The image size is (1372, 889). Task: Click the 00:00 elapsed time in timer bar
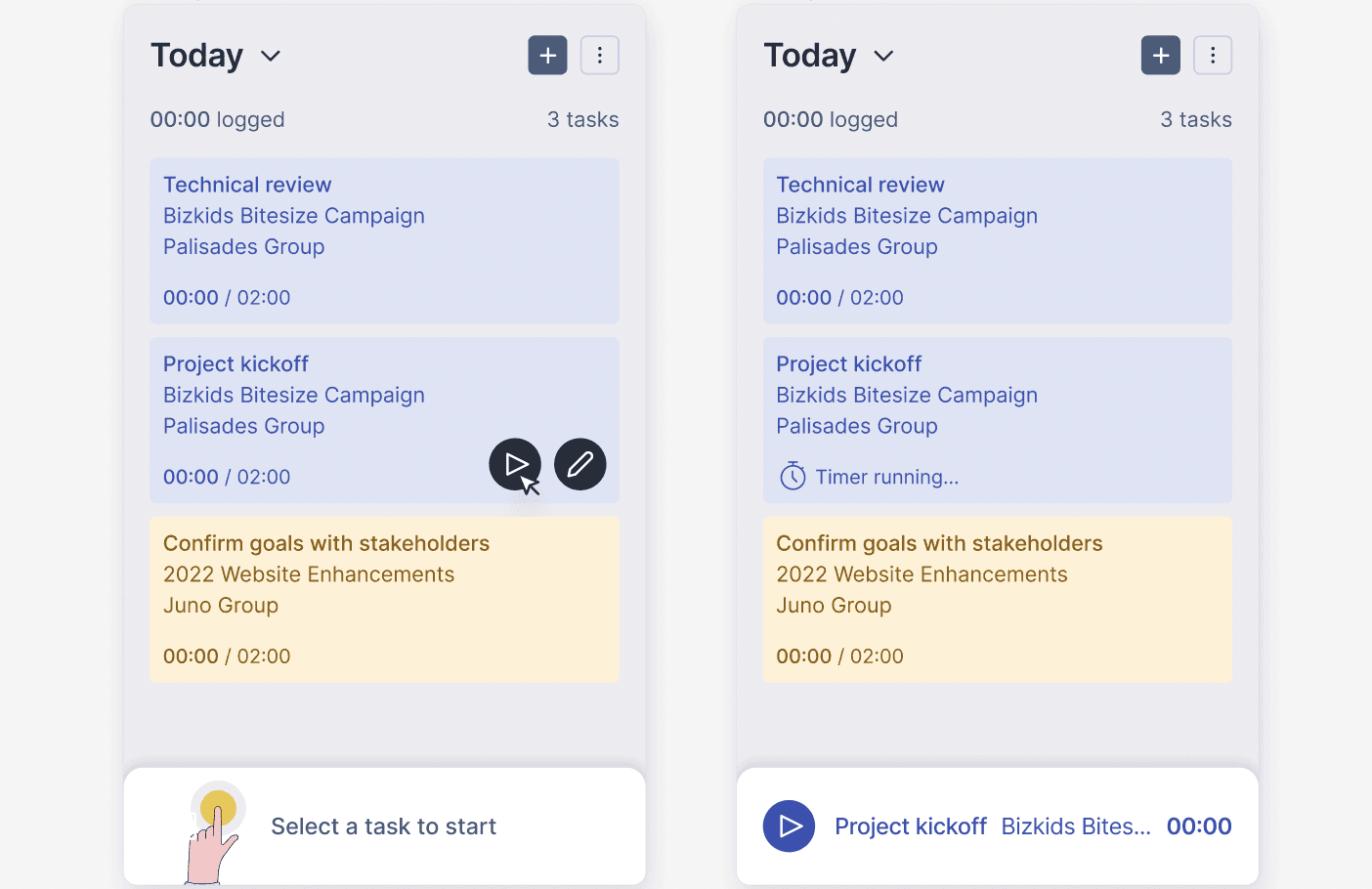(1199, 826)
